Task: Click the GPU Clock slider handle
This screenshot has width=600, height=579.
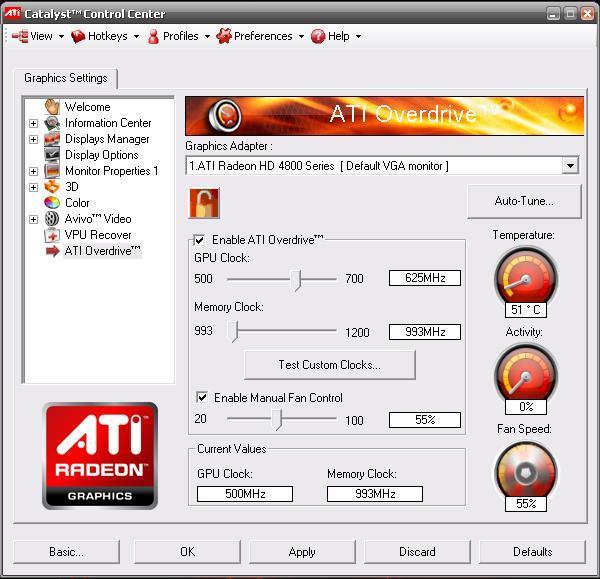Action: tap(296, 279)
